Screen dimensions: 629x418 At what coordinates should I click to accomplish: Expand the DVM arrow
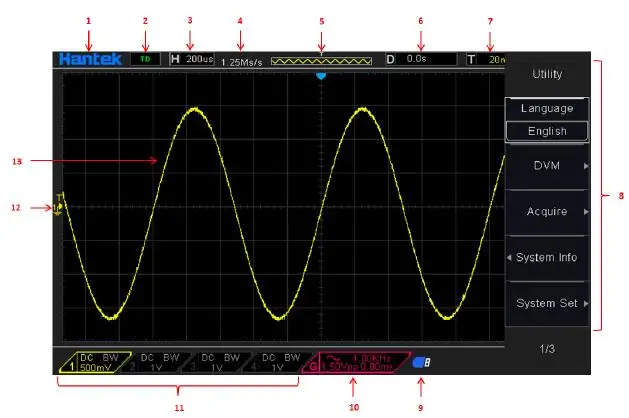586,166
